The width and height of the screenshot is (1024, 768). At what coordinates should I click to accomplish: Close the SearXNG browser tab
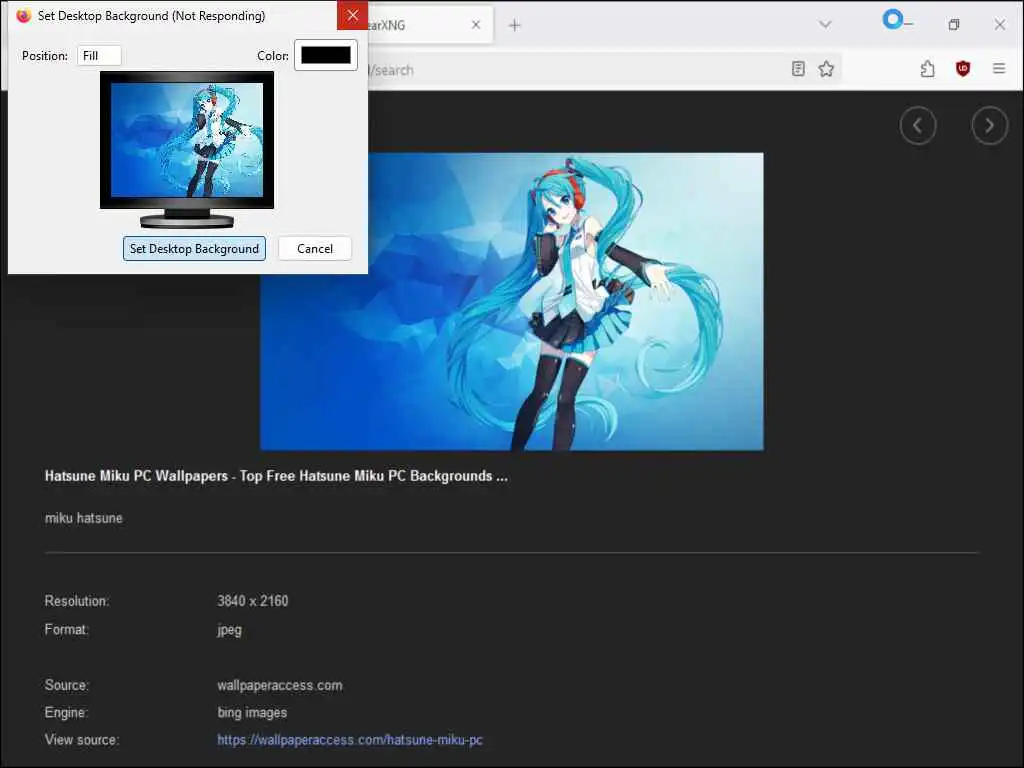click(x=476, y=25)
